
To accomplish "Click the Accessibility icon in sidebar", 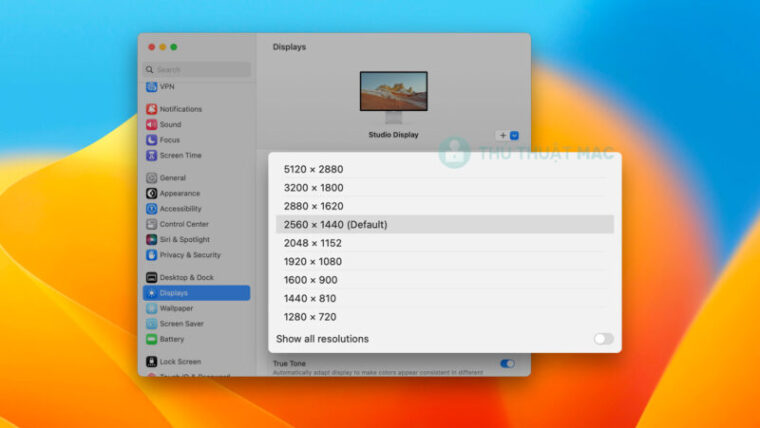I will (152, 209).
